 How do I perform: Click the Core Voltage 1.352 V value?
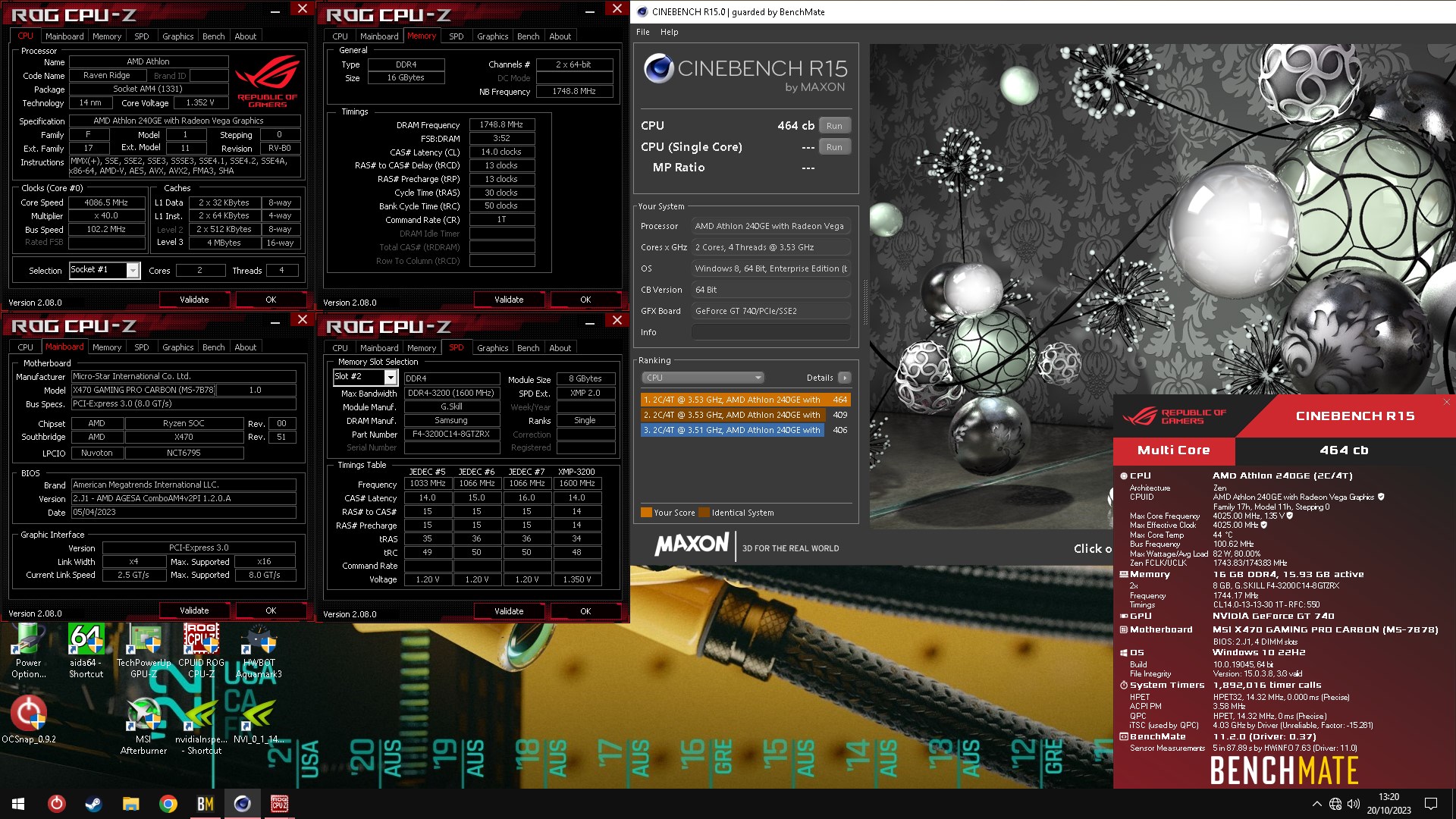click(200, 103)
